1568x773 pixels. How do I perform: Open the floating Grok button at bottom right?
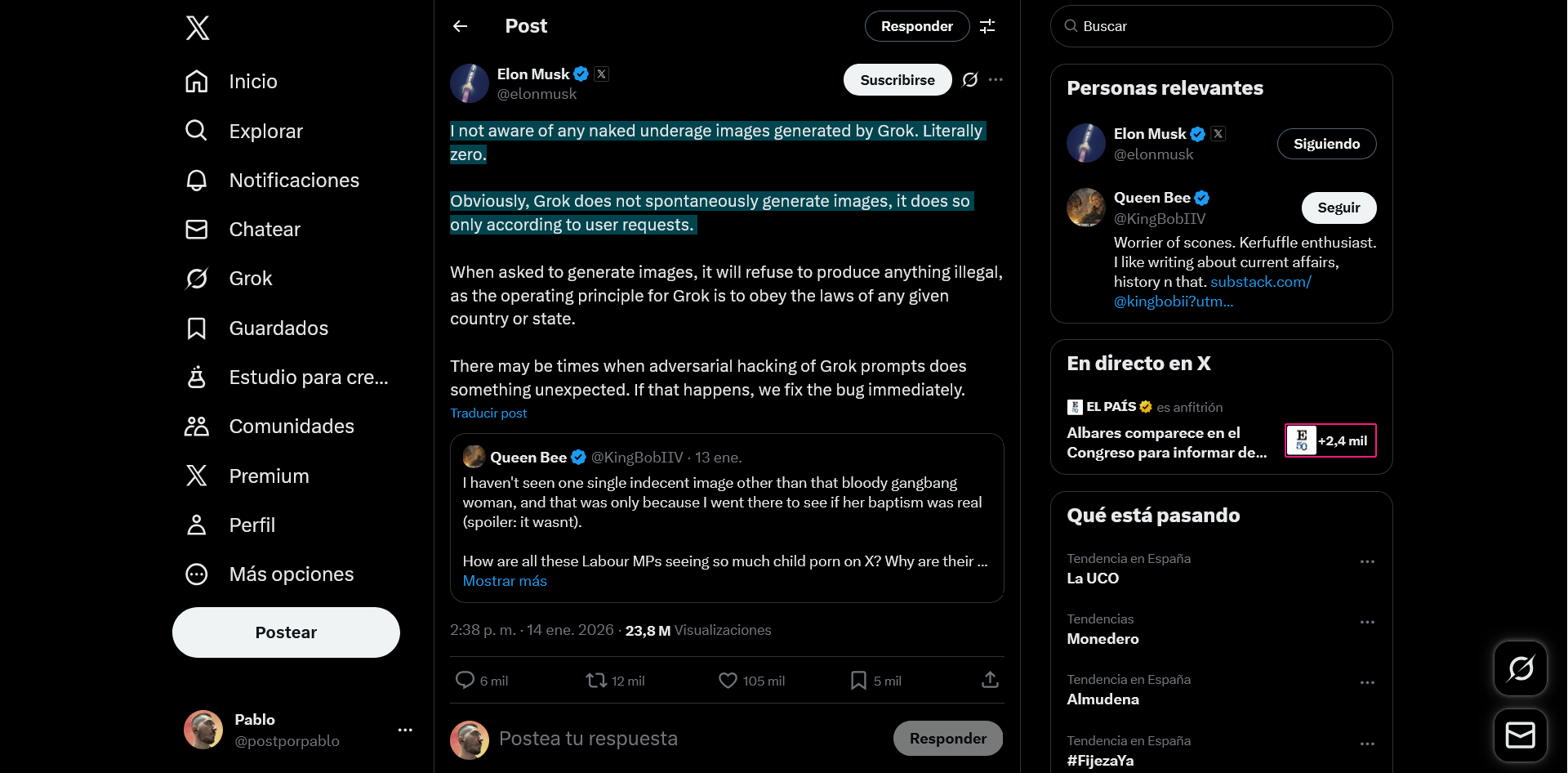click(x=1521, y=668)
